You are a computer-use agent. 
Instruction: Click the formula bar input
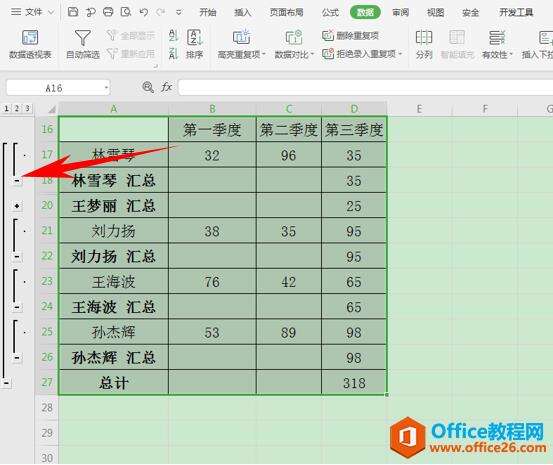[x=366, y=87]
